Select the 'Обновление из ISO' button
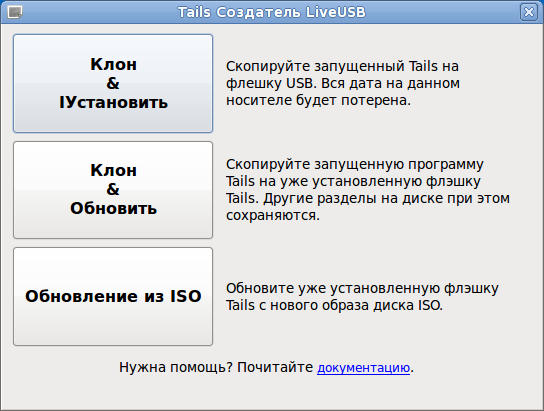Screen dimensions: 544x411 pyautogui.click(x=113, y=296)
